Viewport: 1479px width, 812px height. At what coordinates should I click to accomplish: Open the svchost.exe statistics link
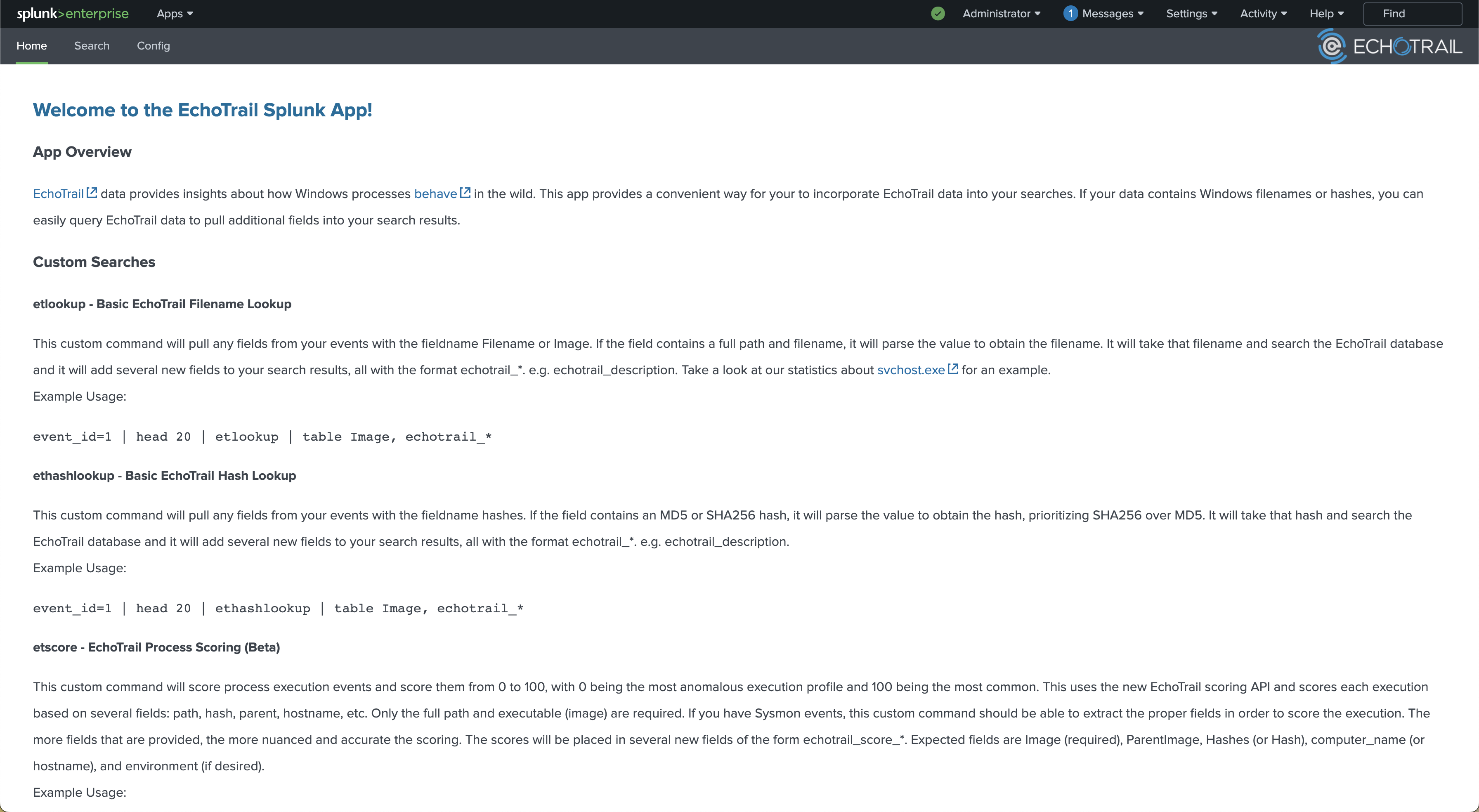pyautogui.click(x=911, y=370)
